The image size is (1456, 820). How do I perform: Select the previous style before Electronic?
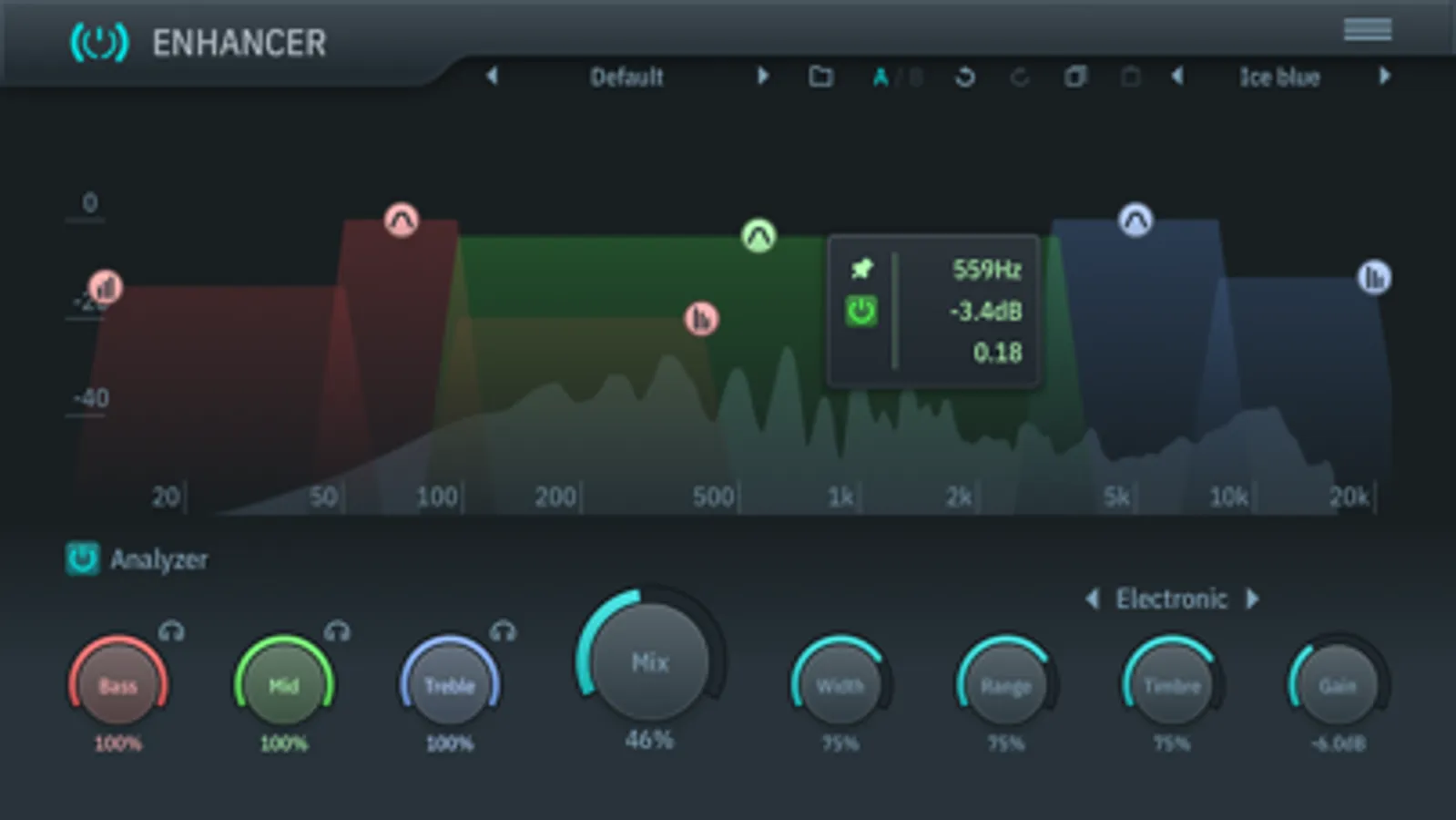pyautogui.click(x=1092, y=599)
